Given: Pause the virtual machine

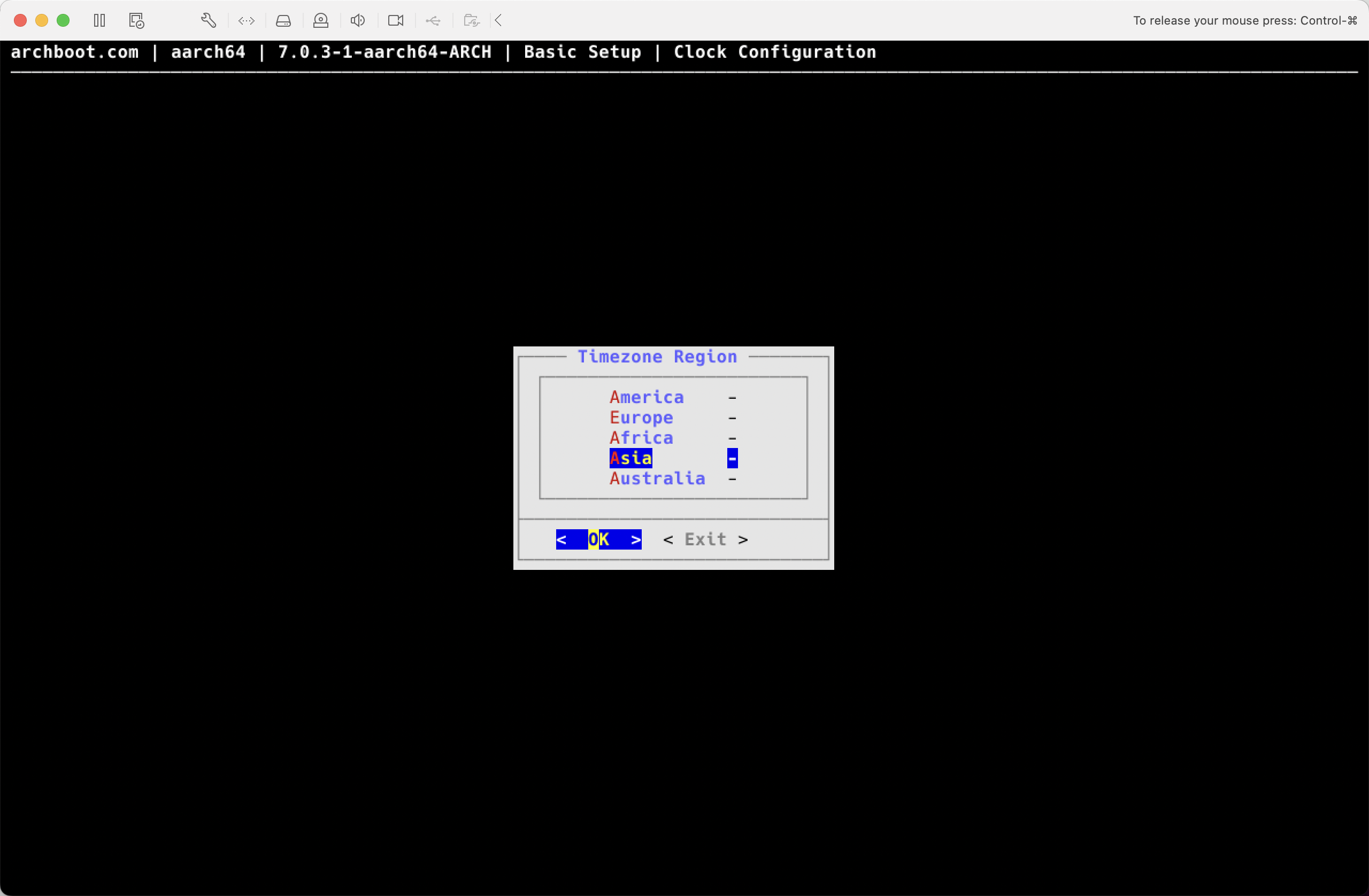Looking at the screenshot, I should click(x=99, y=21).
